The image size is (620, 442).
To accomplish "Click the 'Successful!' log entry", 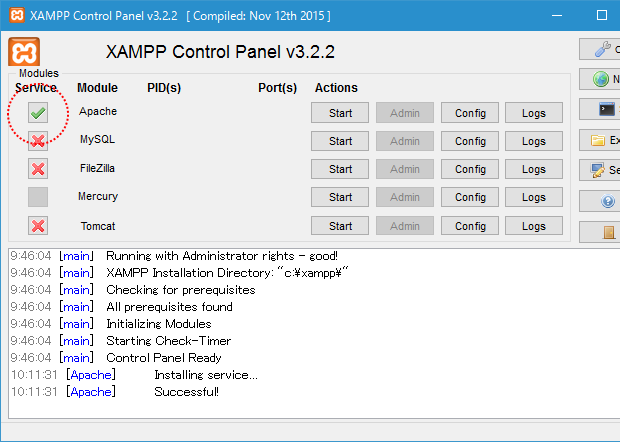I will 186,392.
